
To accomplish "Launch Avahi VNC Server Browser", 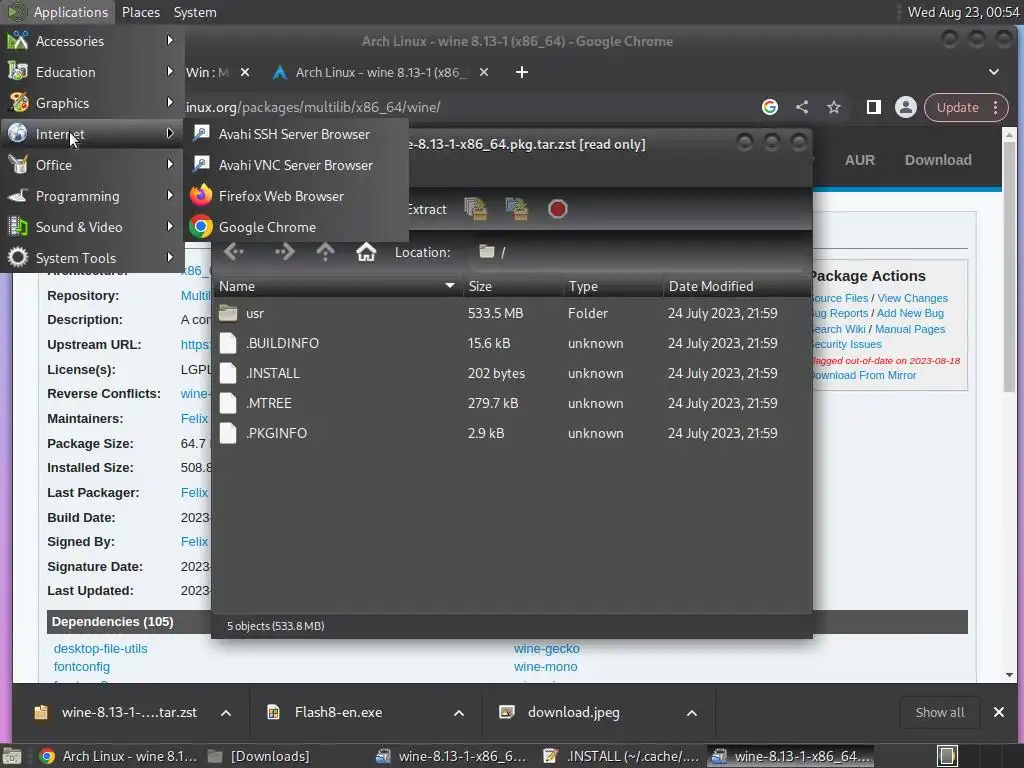I will point(296,165).
